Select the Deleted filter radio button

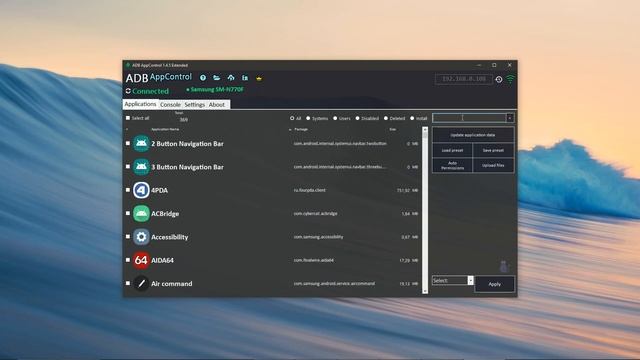(386, 118)
